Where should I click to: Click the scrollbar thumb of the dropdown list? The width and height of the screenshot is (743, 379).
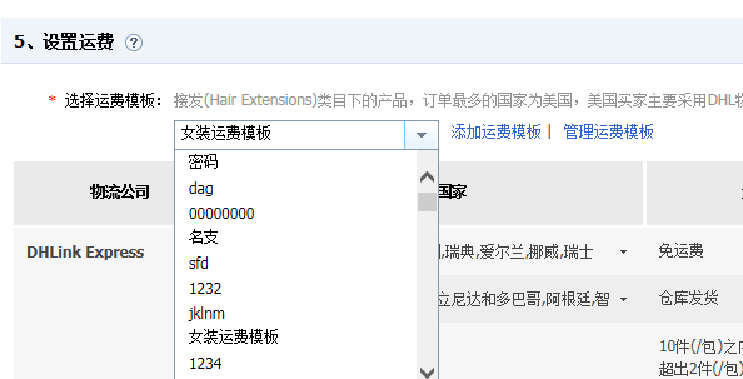[427, 202]
